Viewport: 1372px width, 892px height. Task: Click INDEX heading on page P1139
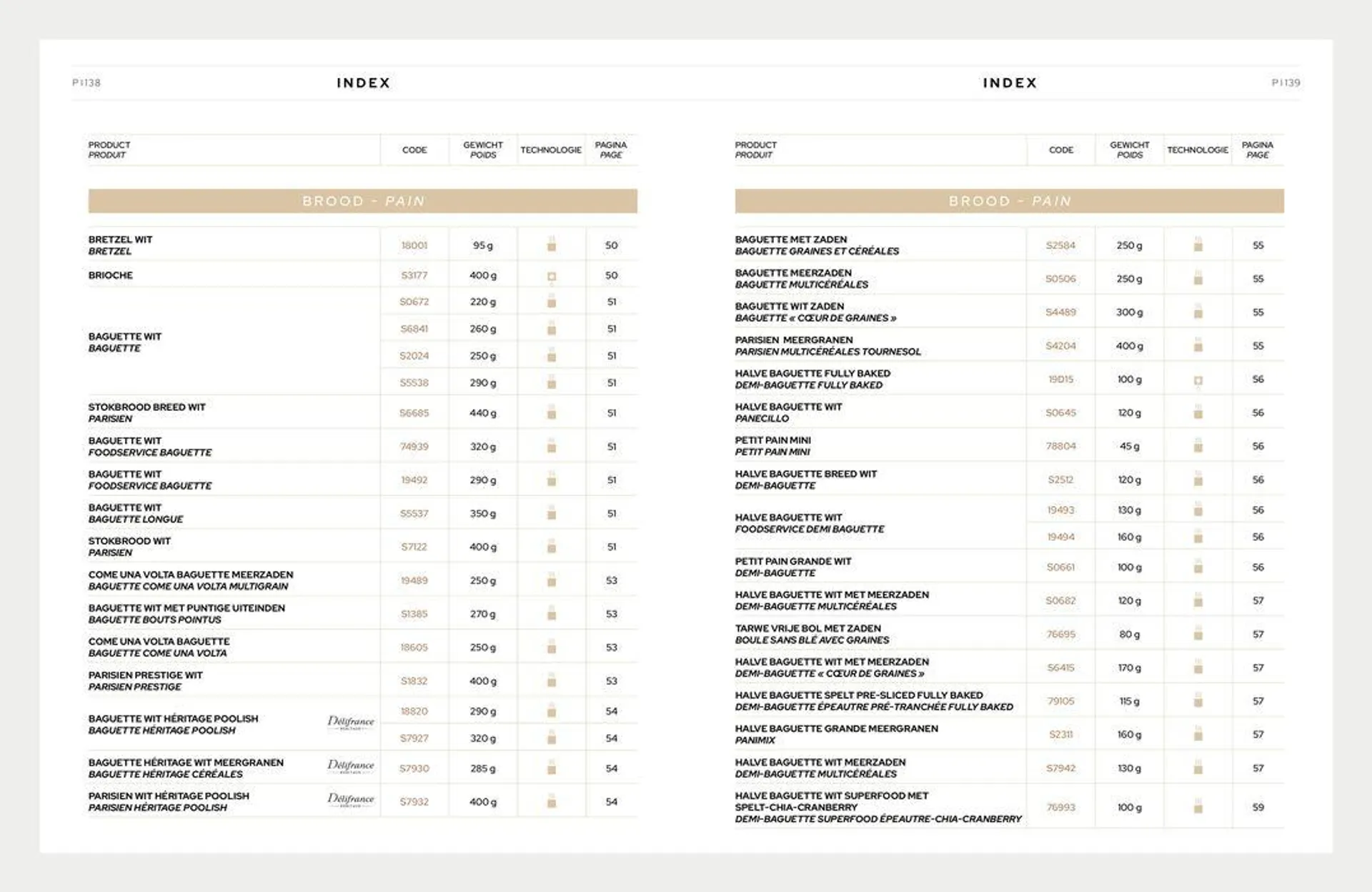pyautogui.click(x=1010, y=83)
